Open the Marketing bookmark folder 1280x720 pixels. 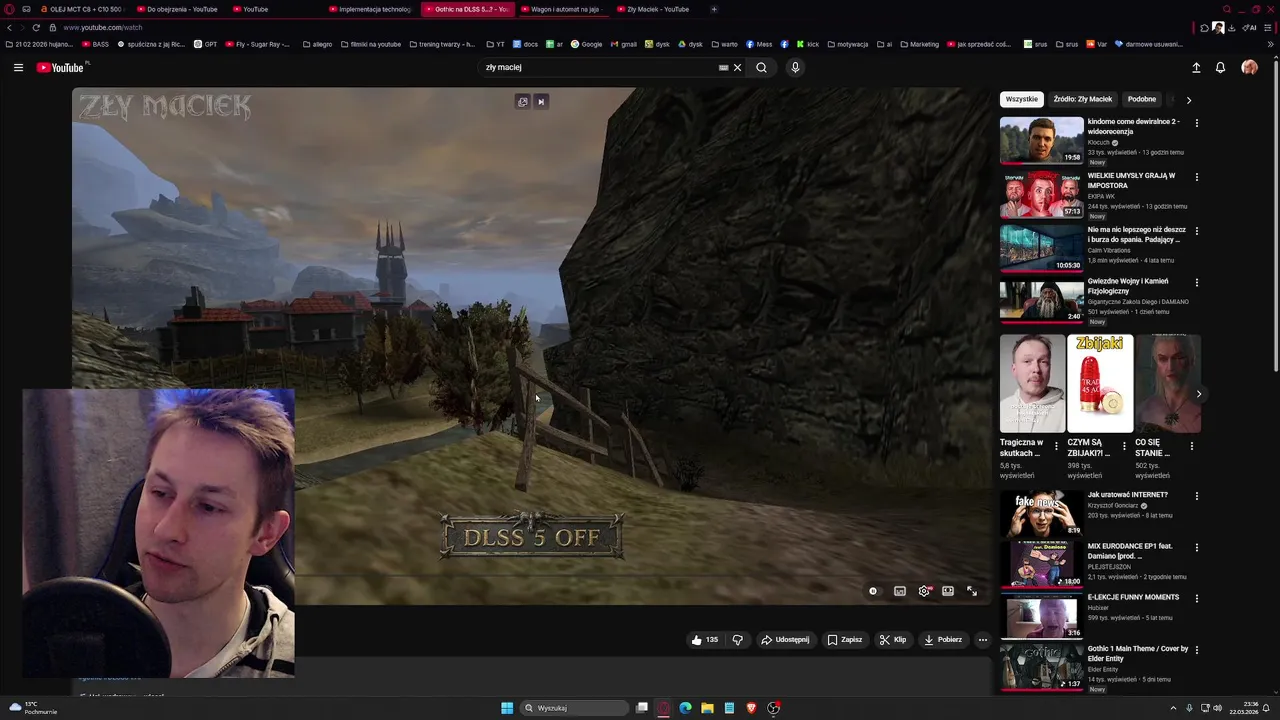[x=919, y=44]
